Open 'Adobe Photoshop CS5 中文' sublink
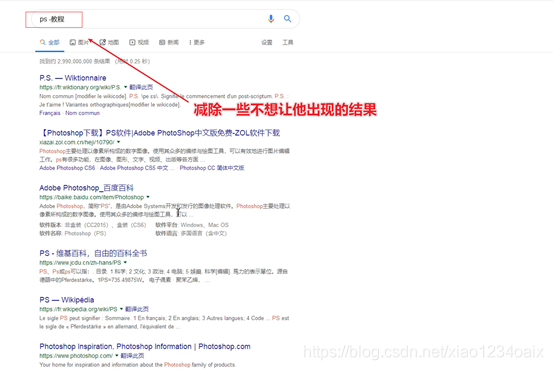 [134, 168]
